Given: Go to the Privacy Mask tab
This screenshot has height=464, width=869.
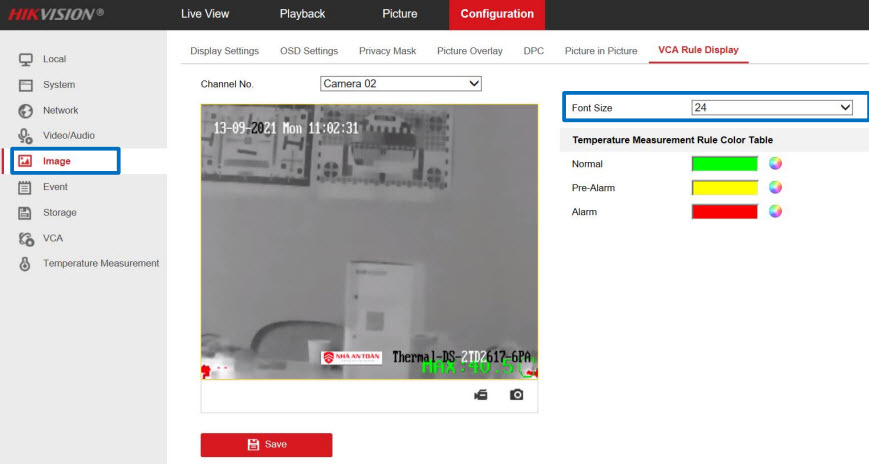Looking at the screenshot, I should coord(387,51).
